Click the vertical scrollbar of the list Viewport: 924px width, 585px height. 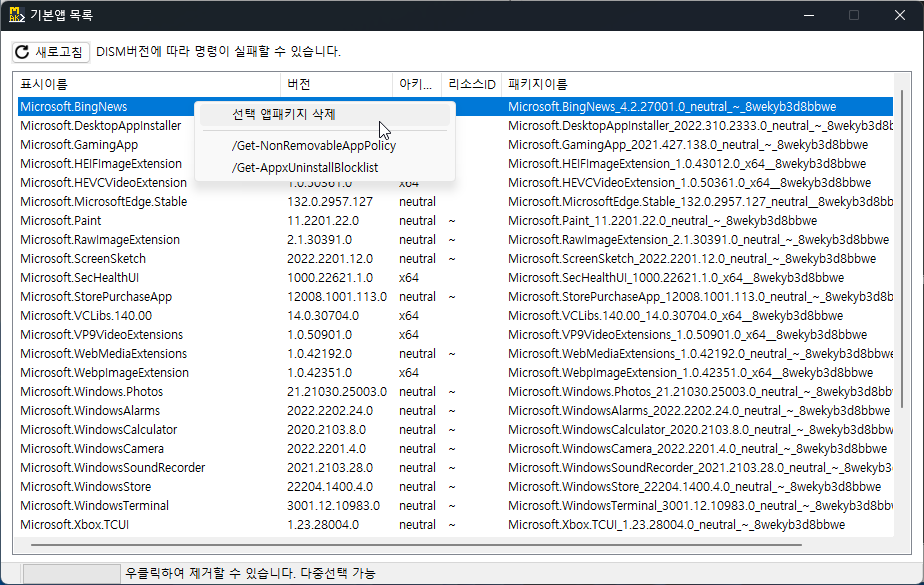click(902, 249)
